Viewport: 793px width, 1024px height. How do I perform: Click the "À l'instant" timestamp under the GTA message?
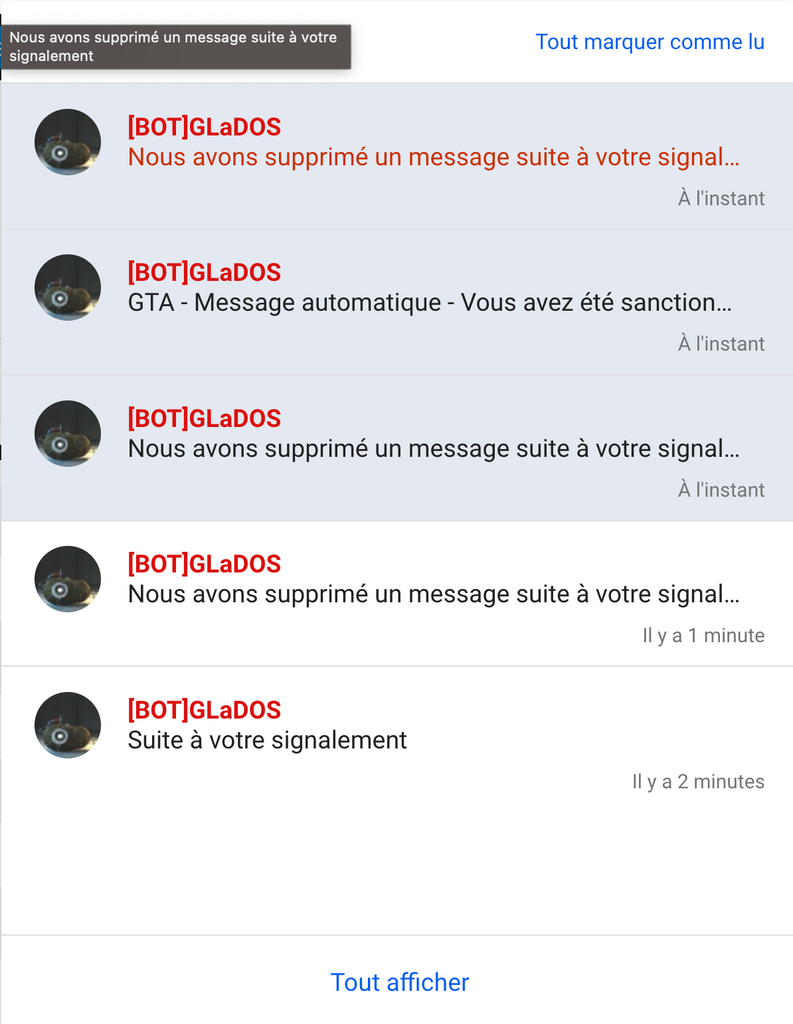[x=721, y=344]
